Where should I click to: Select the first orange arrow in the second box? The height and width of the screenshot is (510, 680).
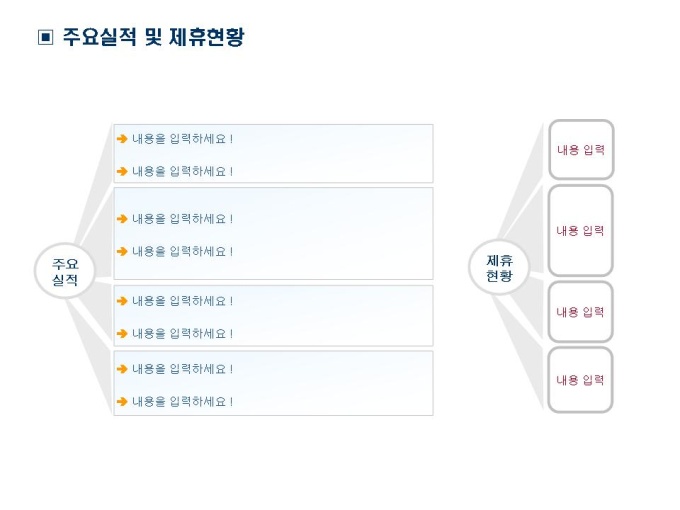(122, 219)
